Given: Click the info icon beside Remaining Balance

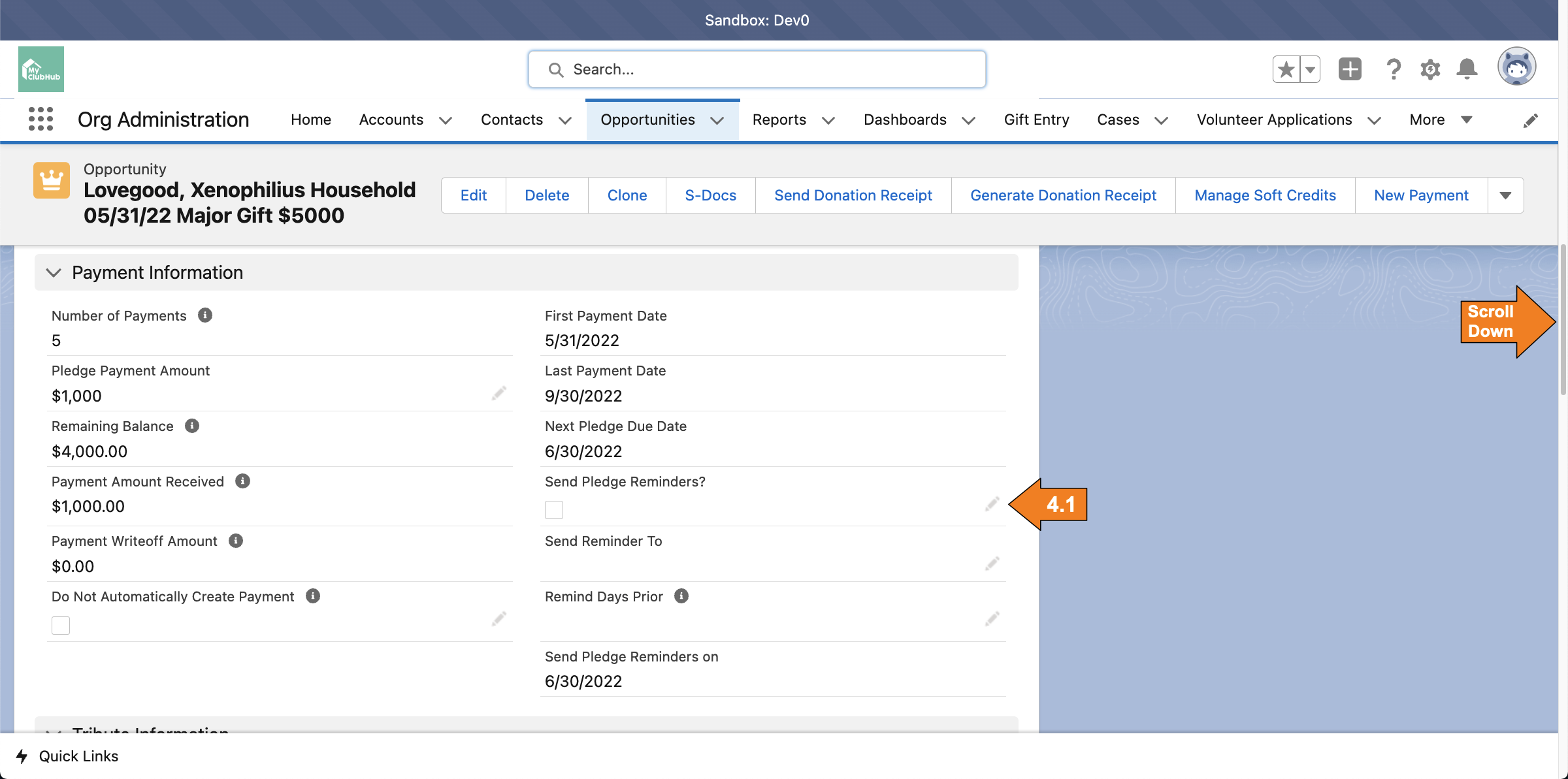Looking at the screenshot, I should tap(191, 425).
